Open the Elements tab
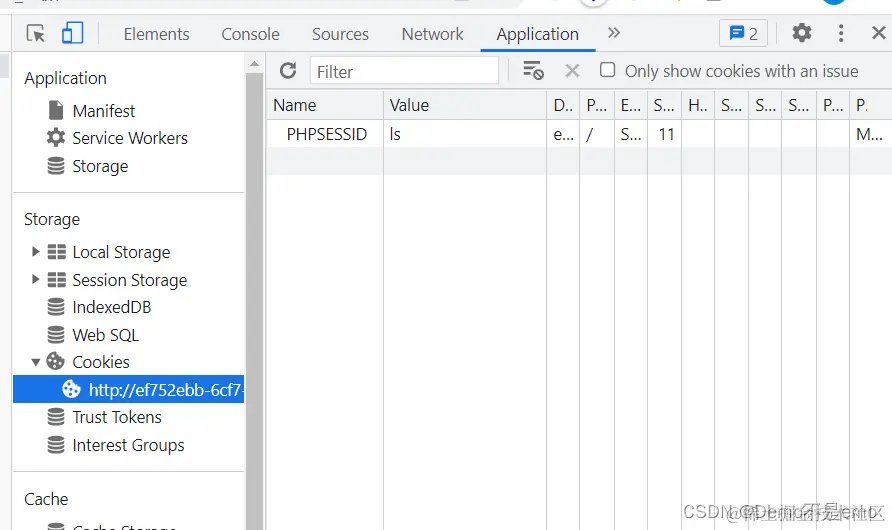 coord(156,34)
